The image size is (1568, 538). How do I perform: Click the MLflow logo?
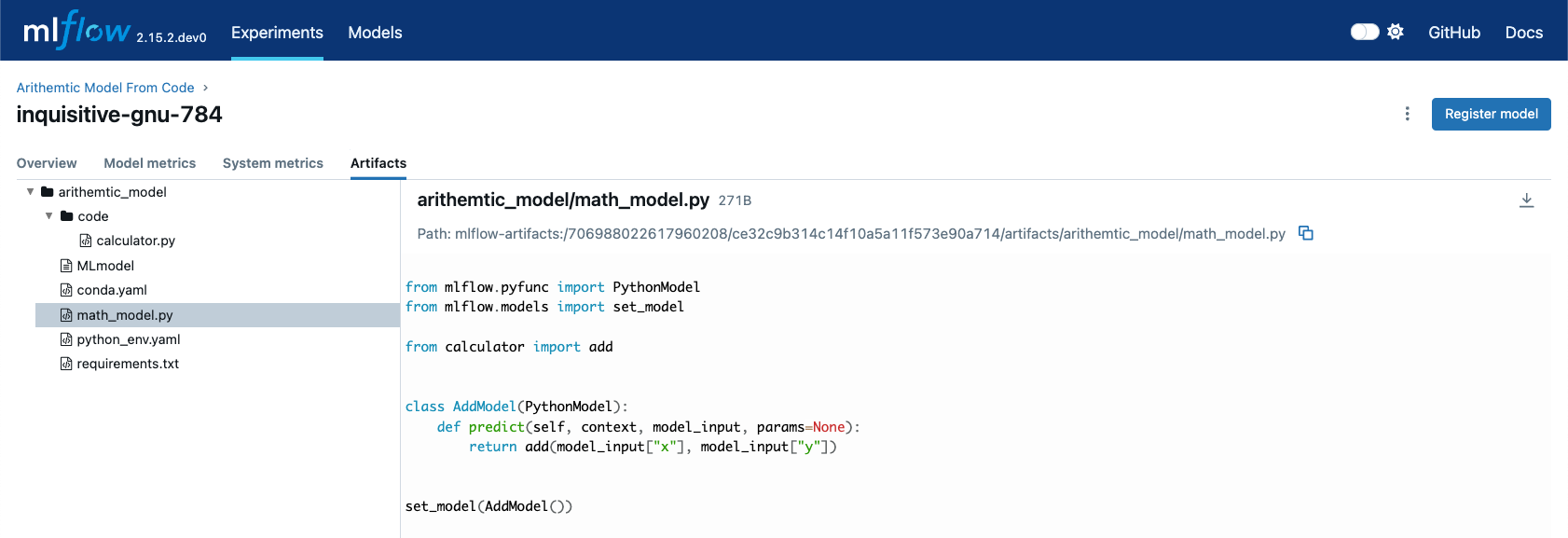76,32
